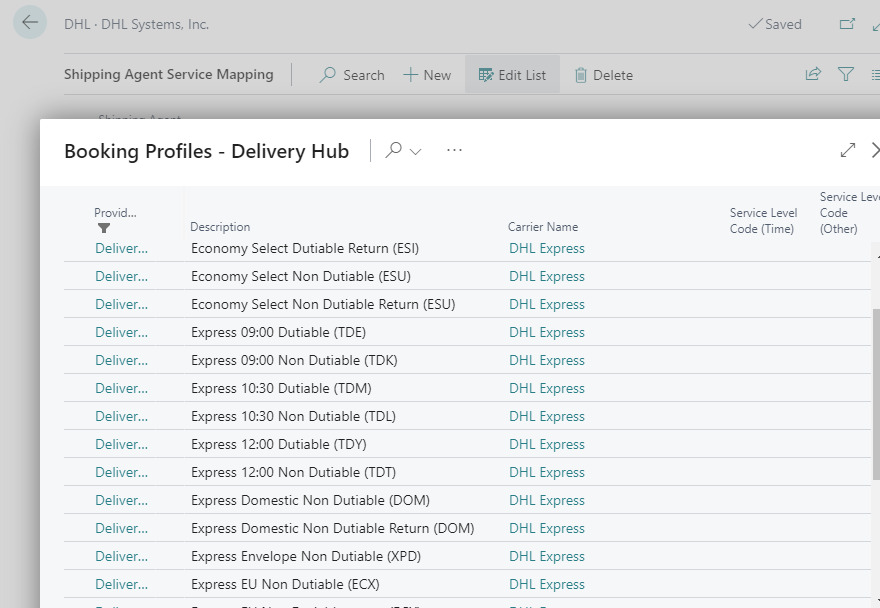Click DHL Express for Express Domestic Non Dutiable (DOM)
Image resolution: width=880 pixels, height=608 pixels.
(547, 500)
